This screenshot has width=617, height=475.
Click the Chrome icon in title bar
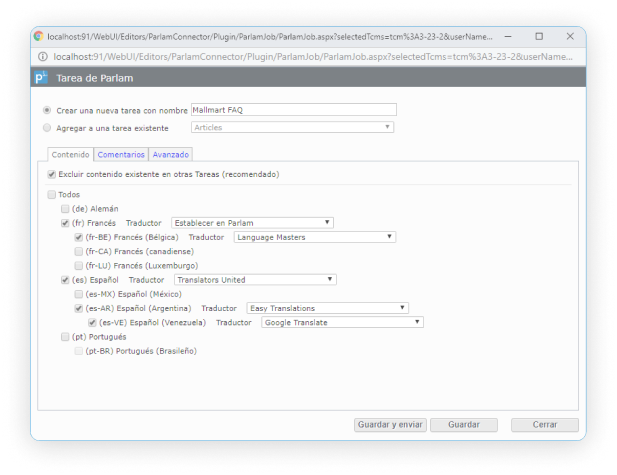[x=39, y=35]
